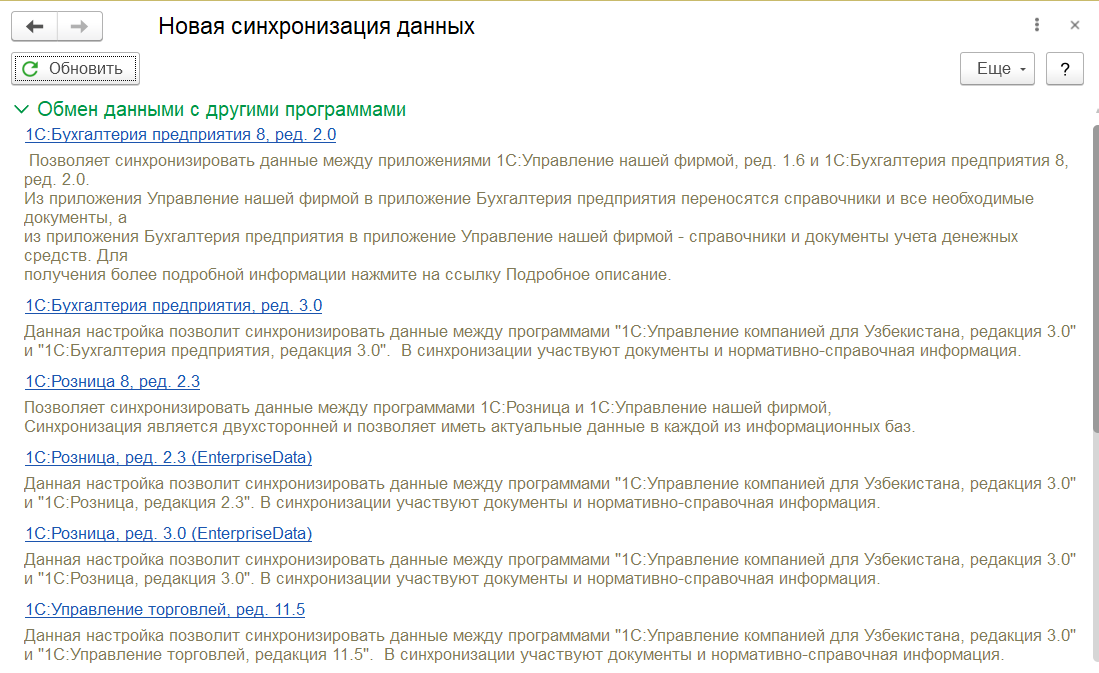The image size is (1099, 673).
Task: Click the Обновить refresh button
Action: coord(75,69)
